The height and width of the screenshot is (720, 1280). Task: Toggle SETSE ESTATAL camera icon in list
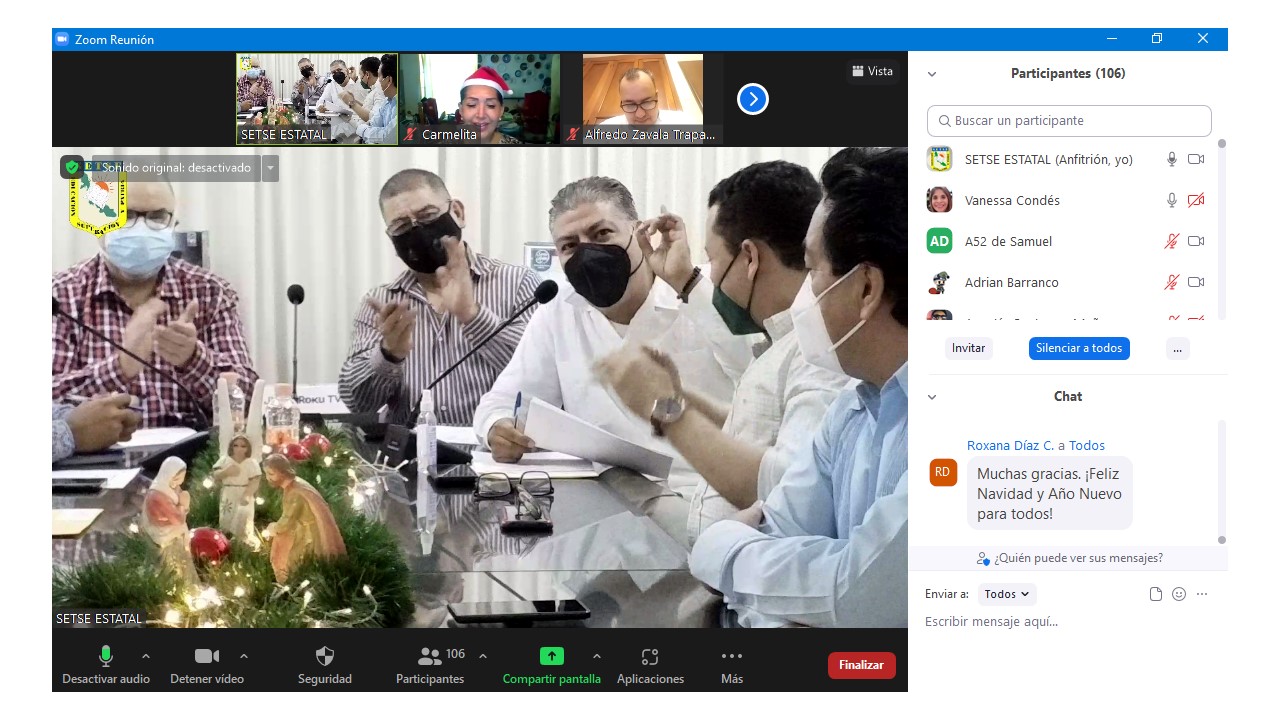point(1196,159)
